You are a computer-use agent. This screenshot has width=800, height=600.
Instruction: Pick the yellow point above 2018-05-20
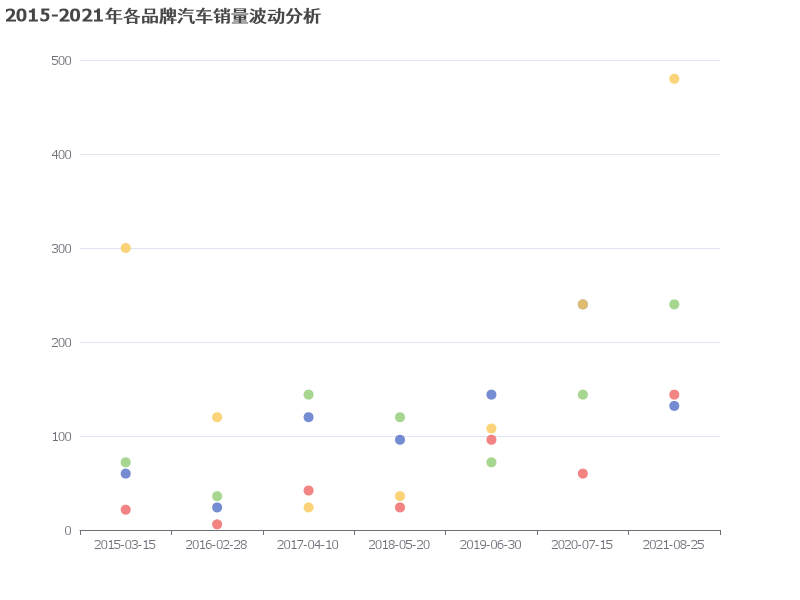pos(400,496)
